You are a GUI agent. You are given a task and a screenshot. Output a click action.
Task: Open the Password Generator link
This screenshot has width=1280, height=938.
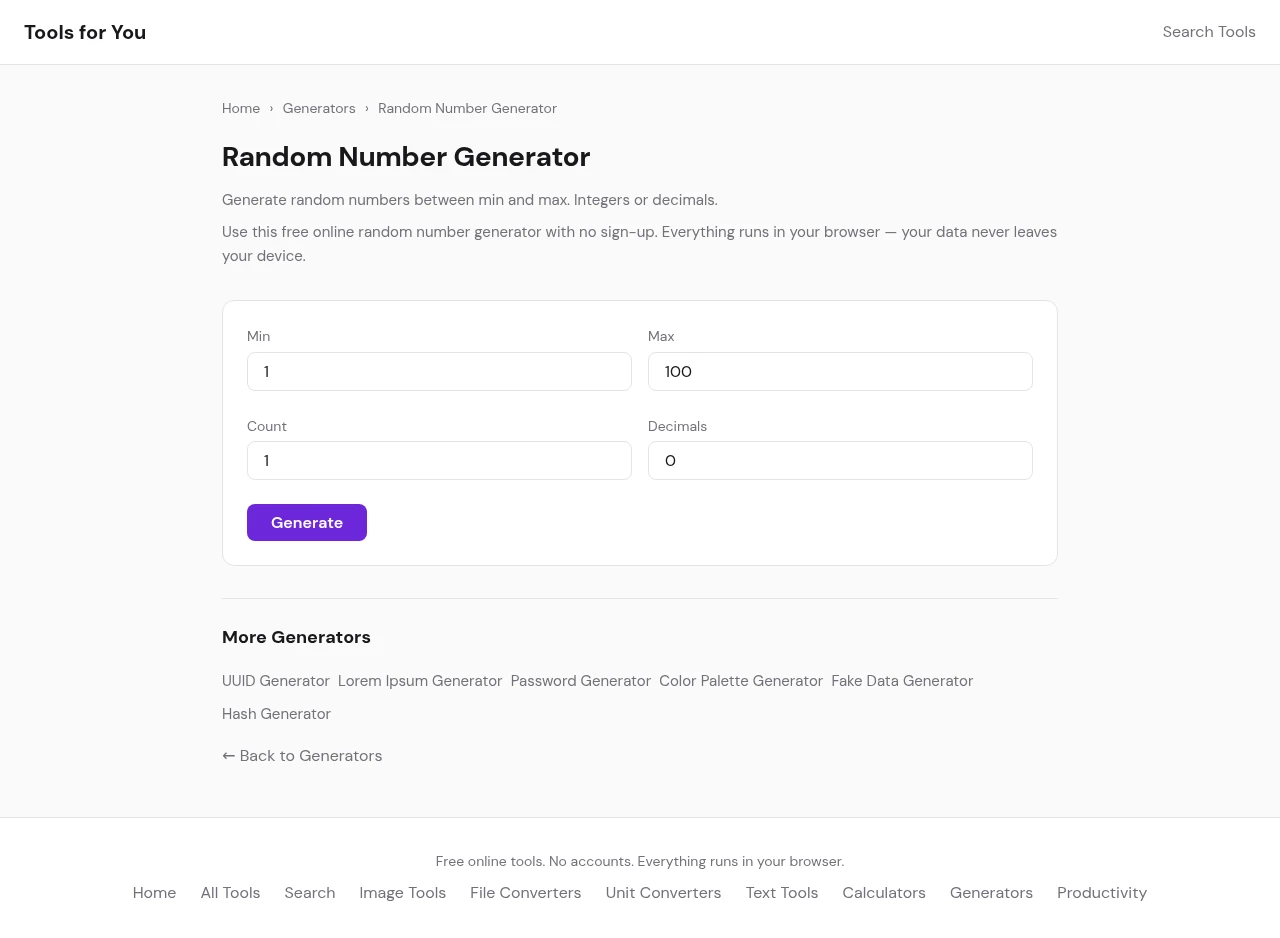click(x=581, y=681)
